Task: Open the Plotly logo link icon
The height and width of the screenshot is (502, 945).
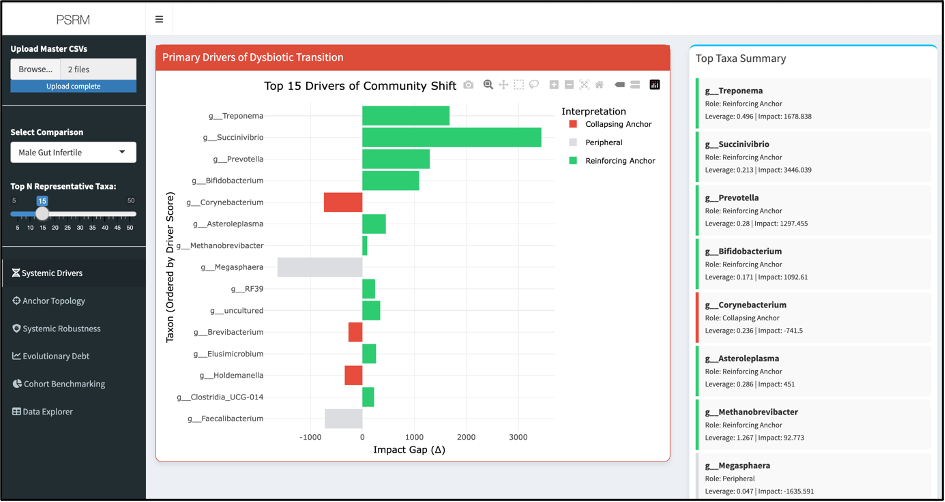Action: point(655,85)
